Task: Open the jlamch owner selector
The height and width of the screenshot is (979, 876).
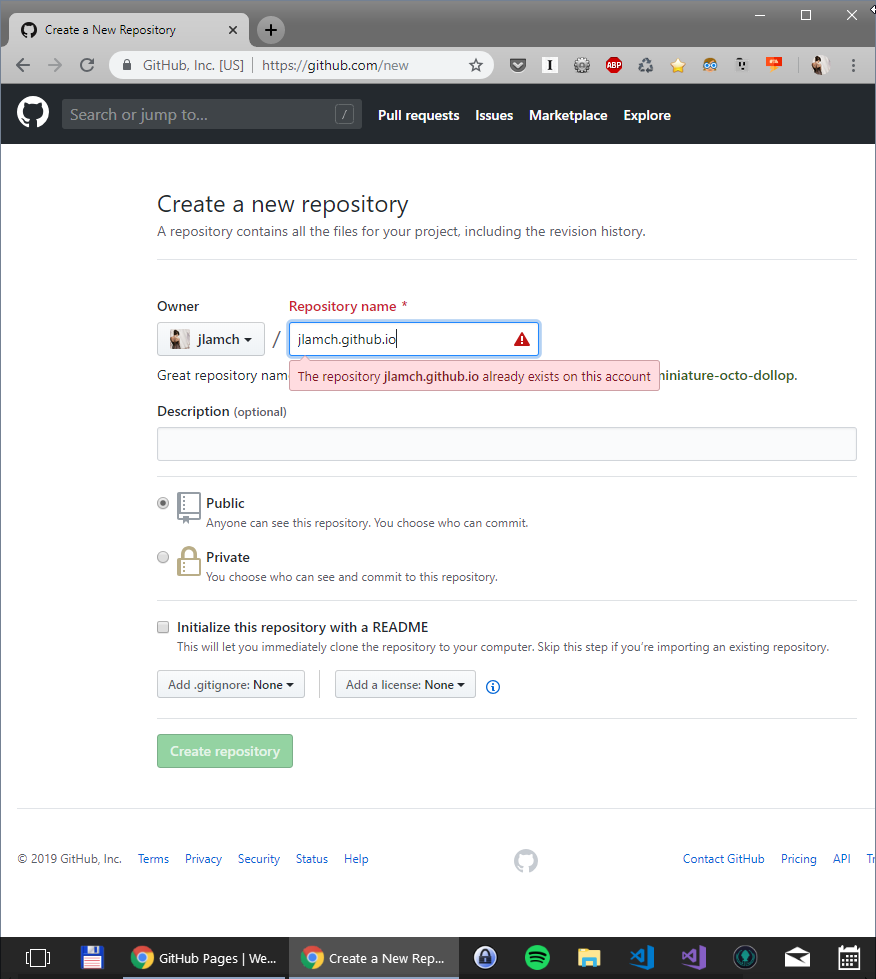Action: point(210,339)
